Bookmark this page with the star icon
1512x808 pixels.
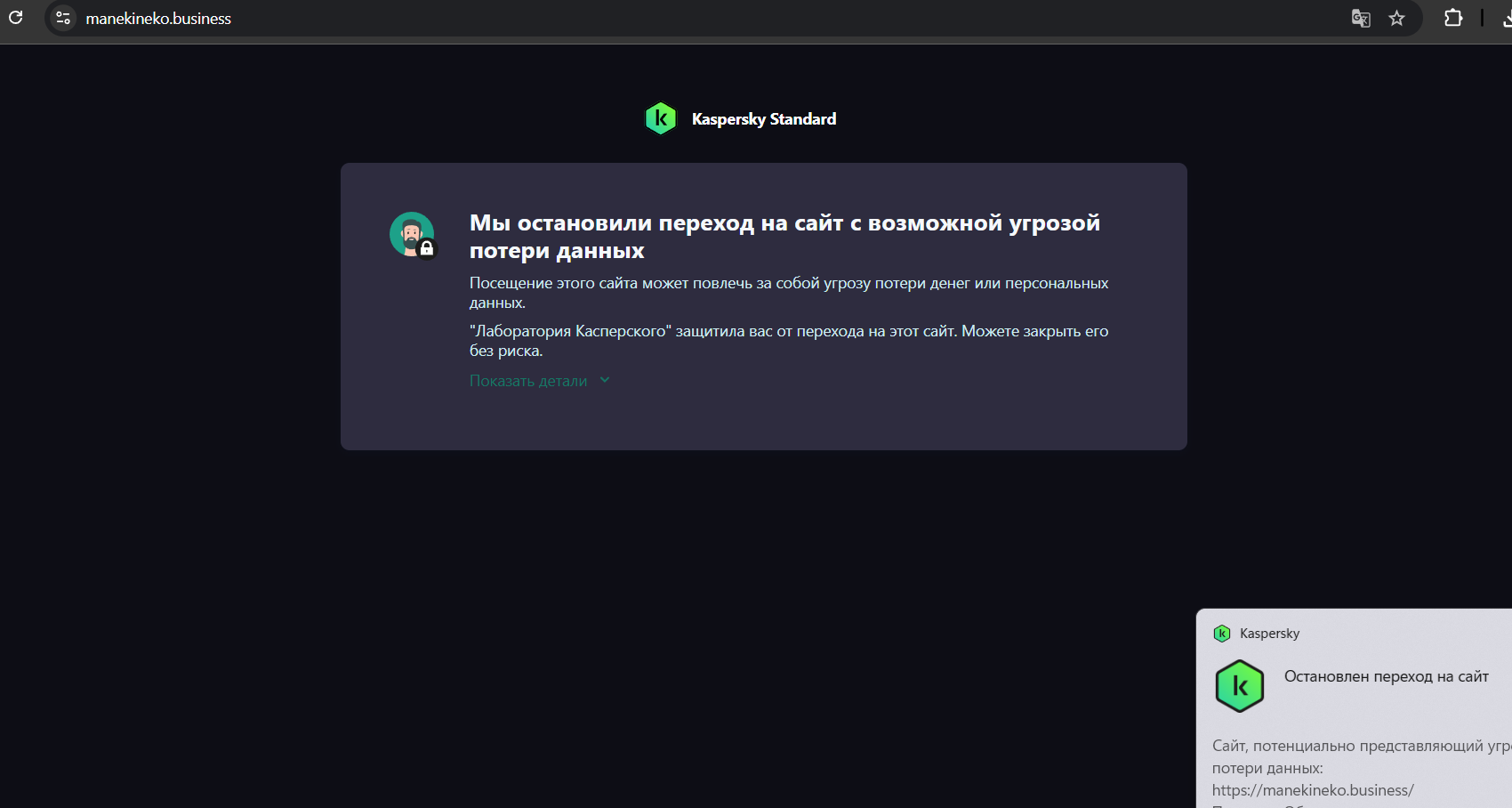pos(1397,18)
